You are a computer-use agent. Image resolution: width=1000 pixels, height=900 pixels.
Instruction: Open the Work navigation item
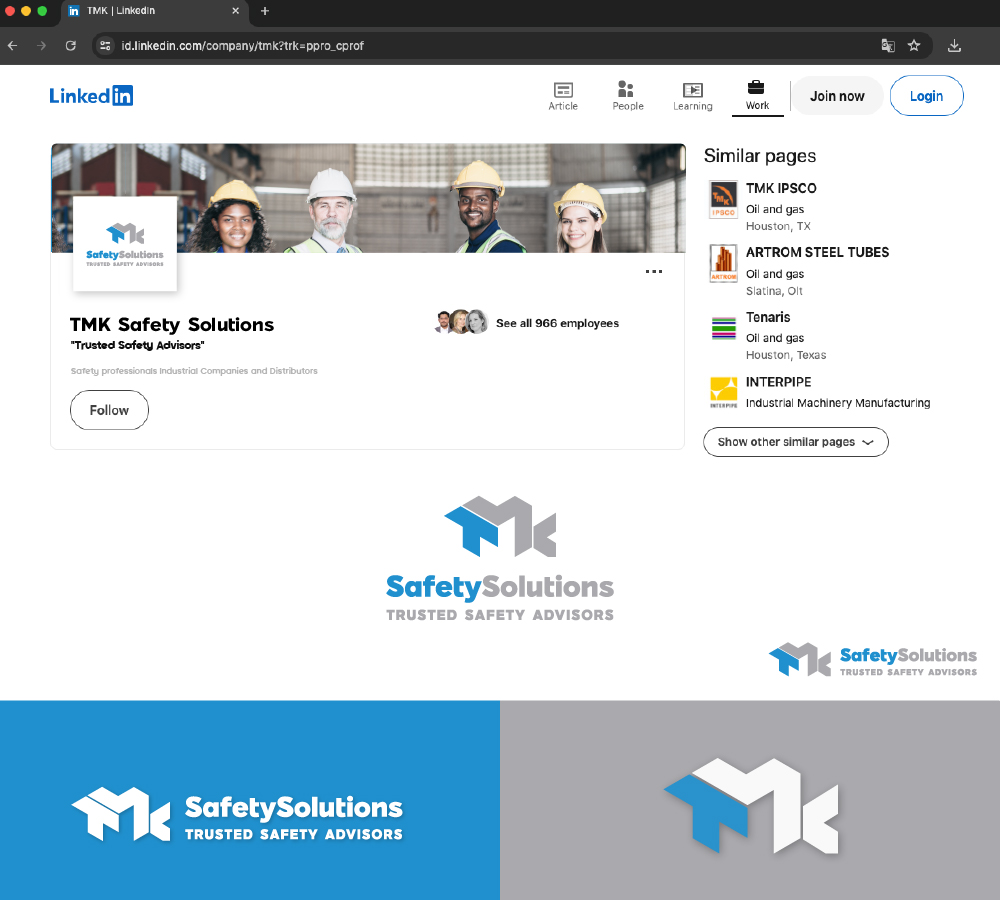tap(757, 96)
